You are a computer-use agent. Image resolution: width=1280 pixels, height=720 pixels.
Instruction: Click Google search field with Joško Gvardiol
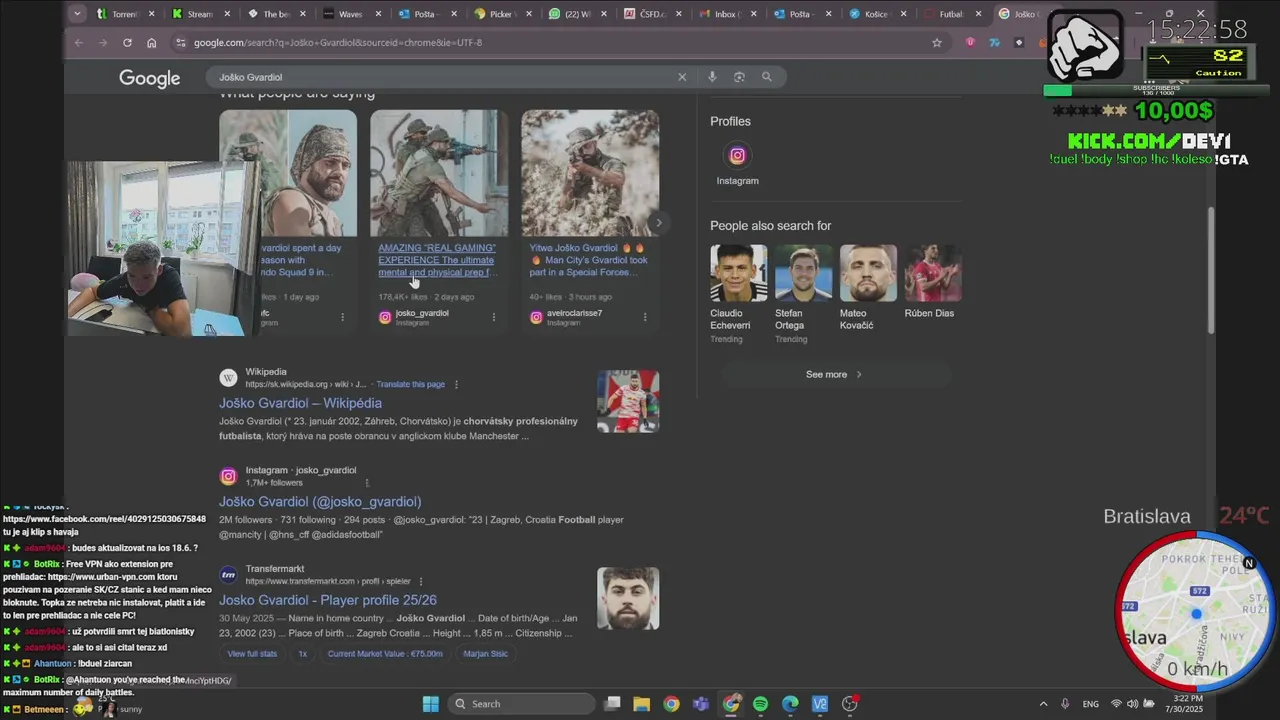click(440, 77)
